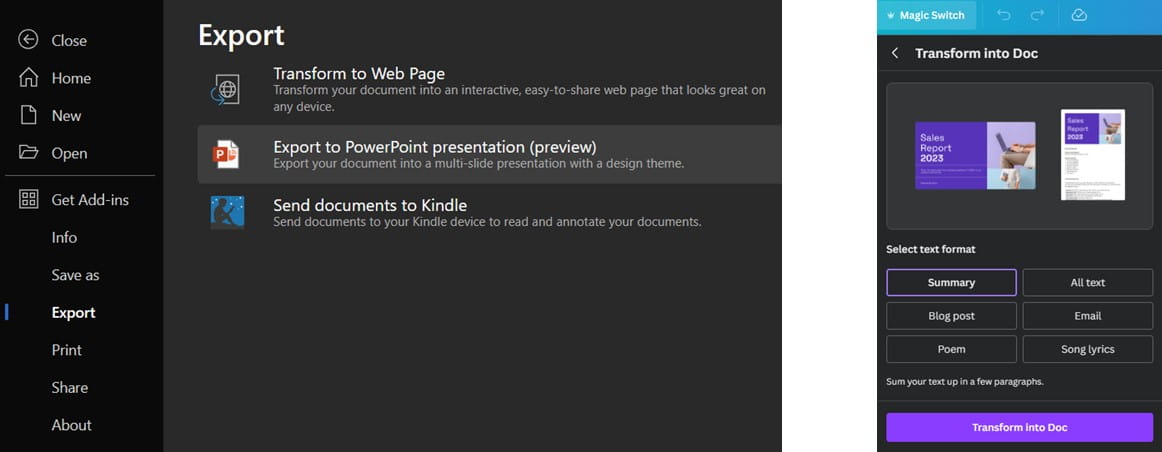Image resolution: width=1162 pixels, height=452 pixels.
Task: Choose the Blog post text format
Action: click(951, 316)
